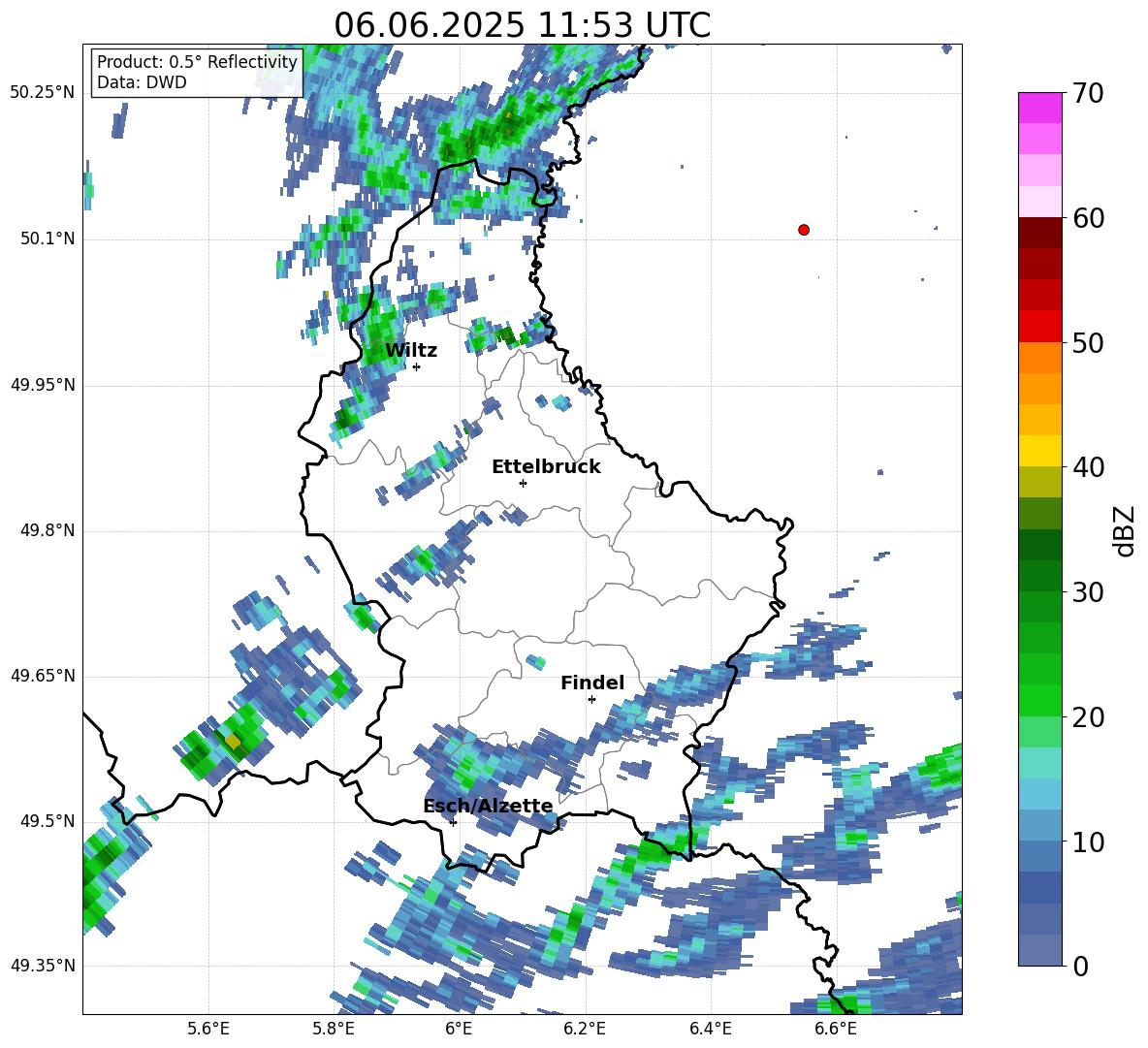Click the Findel station label
The width and height of the screenshot is (1148, 1048).
(592, 683)
